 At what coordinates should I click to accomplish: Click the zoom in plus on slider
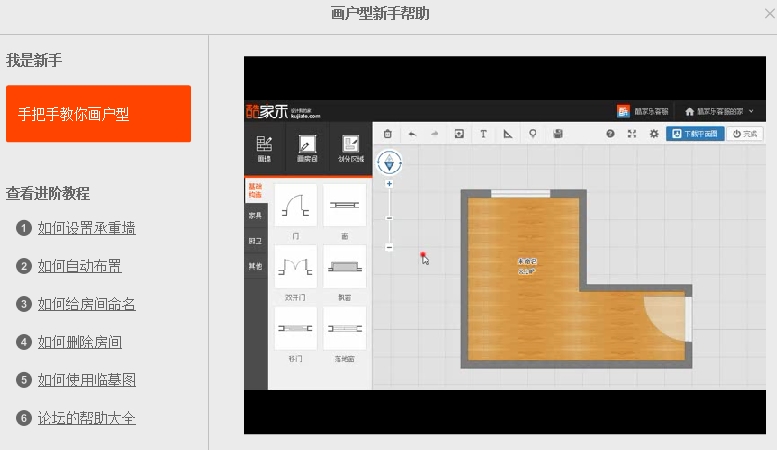pos(389,184)
